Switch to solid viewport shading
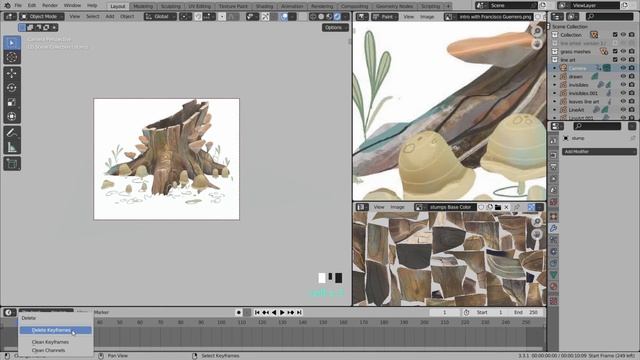This screenshot has width=640, height=360. (321, 17)
